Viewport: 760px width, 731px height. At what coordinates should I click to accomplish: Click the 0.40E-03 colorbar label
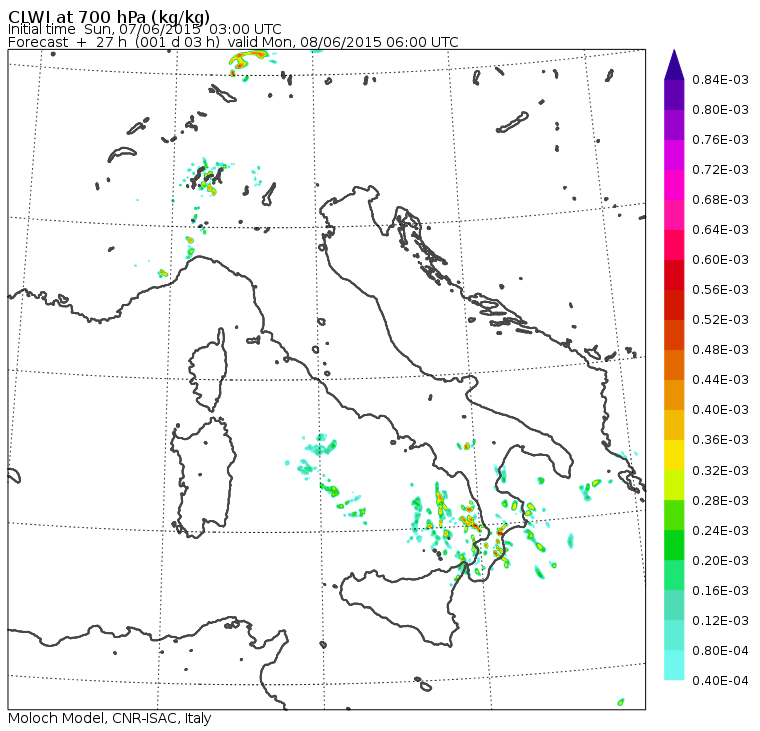(720, 410)
